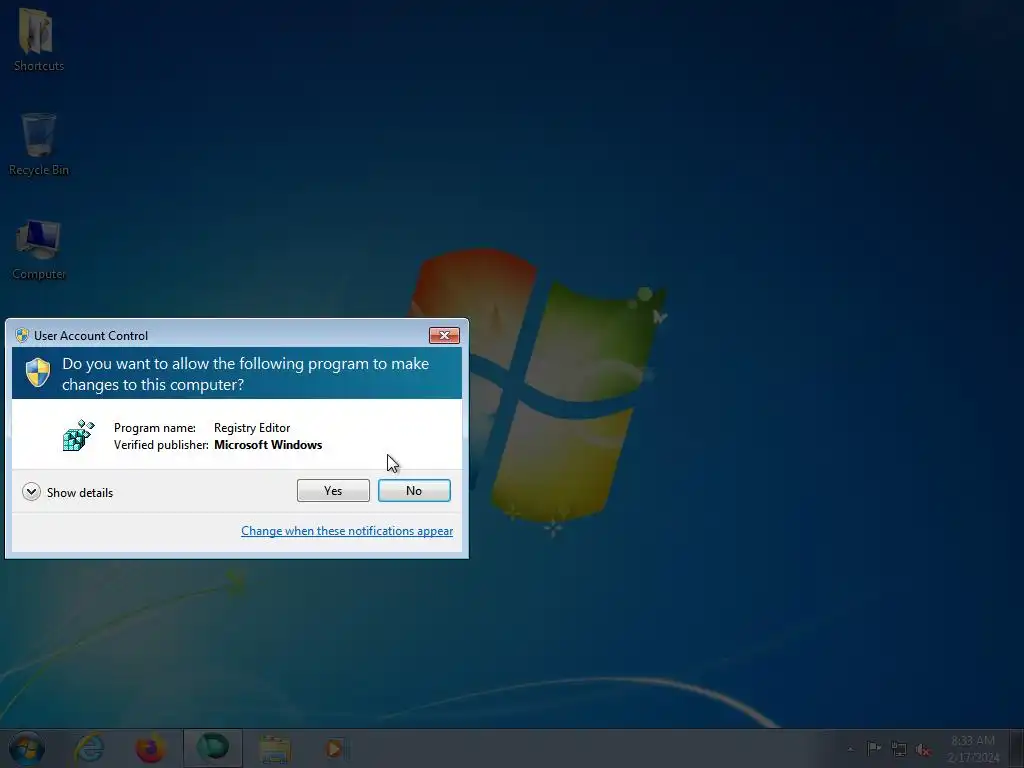Launch Internet Explorer from taskbar
The image size is (1024, 768).
(89, 748)
